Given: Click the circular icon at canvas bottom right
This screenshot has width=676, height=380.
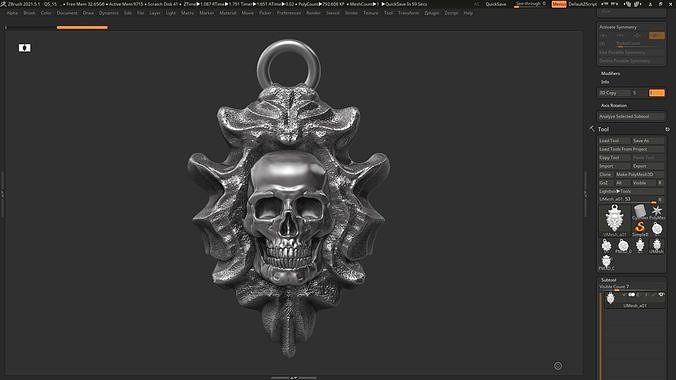Looking at the screenshot, I should (557, 366).
